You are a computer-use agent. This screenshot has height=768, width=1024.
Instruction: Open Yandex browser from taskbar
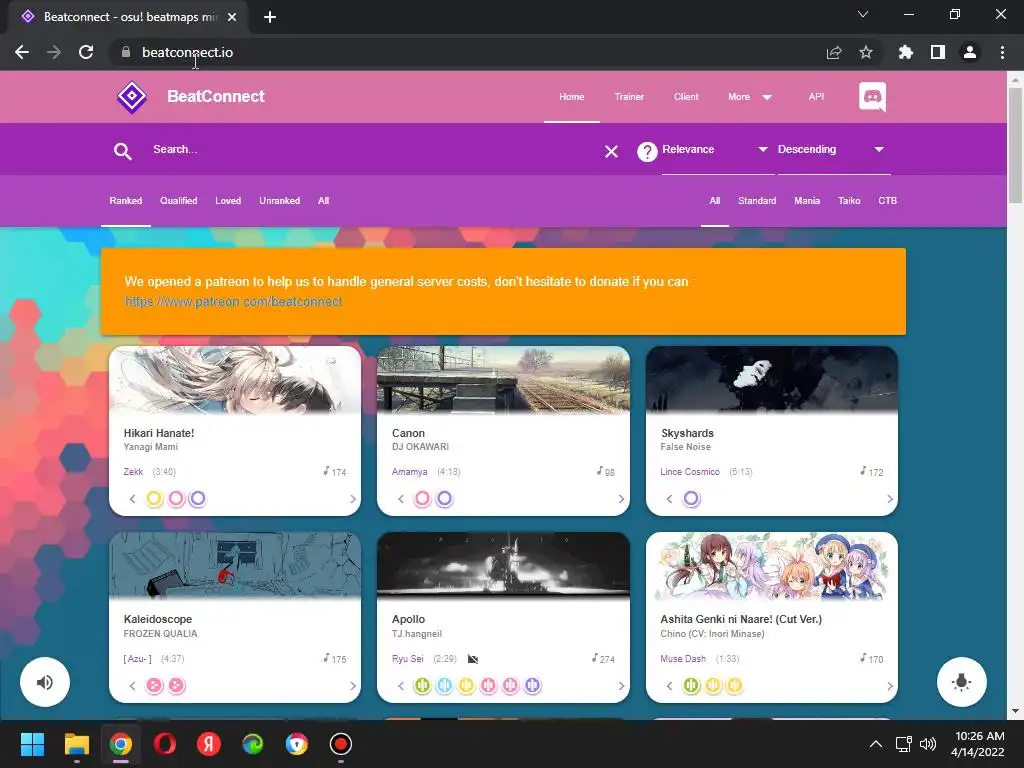tap(209, 744)
